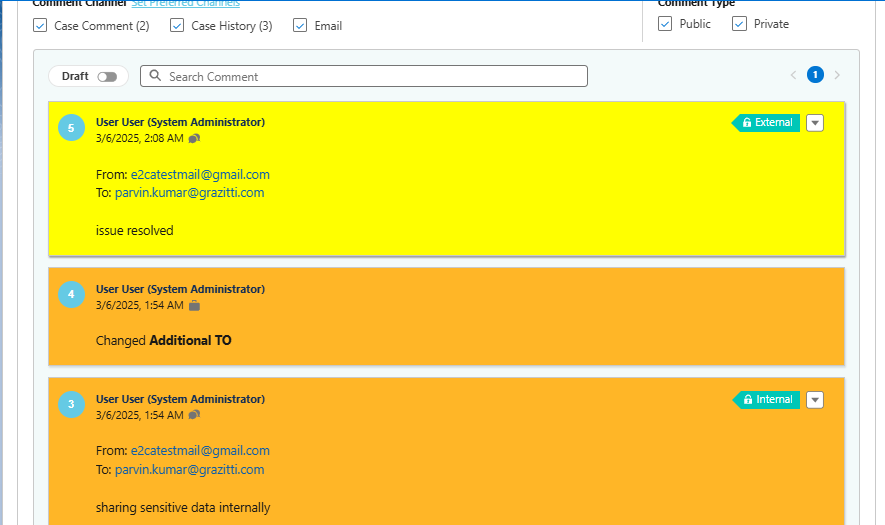
Task: Uncheck the Email channel checkbox
Action: (x=300, y=25)
